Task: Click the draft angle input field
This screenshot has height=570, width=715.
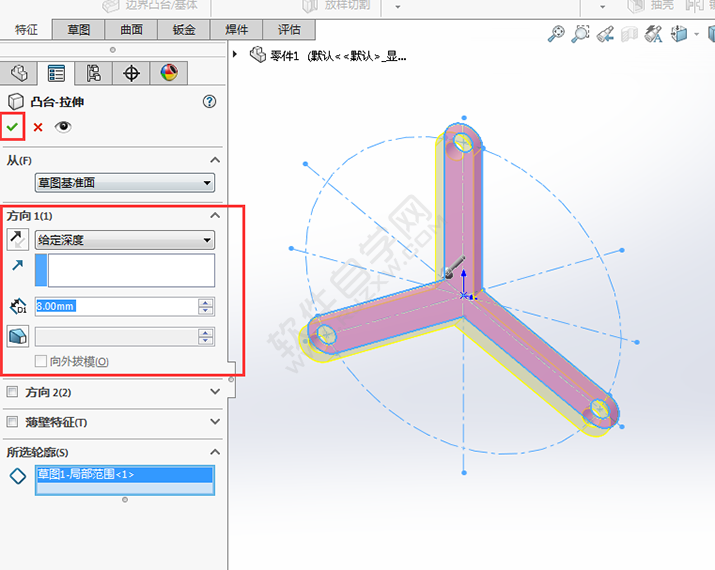Action: point(116,337)
